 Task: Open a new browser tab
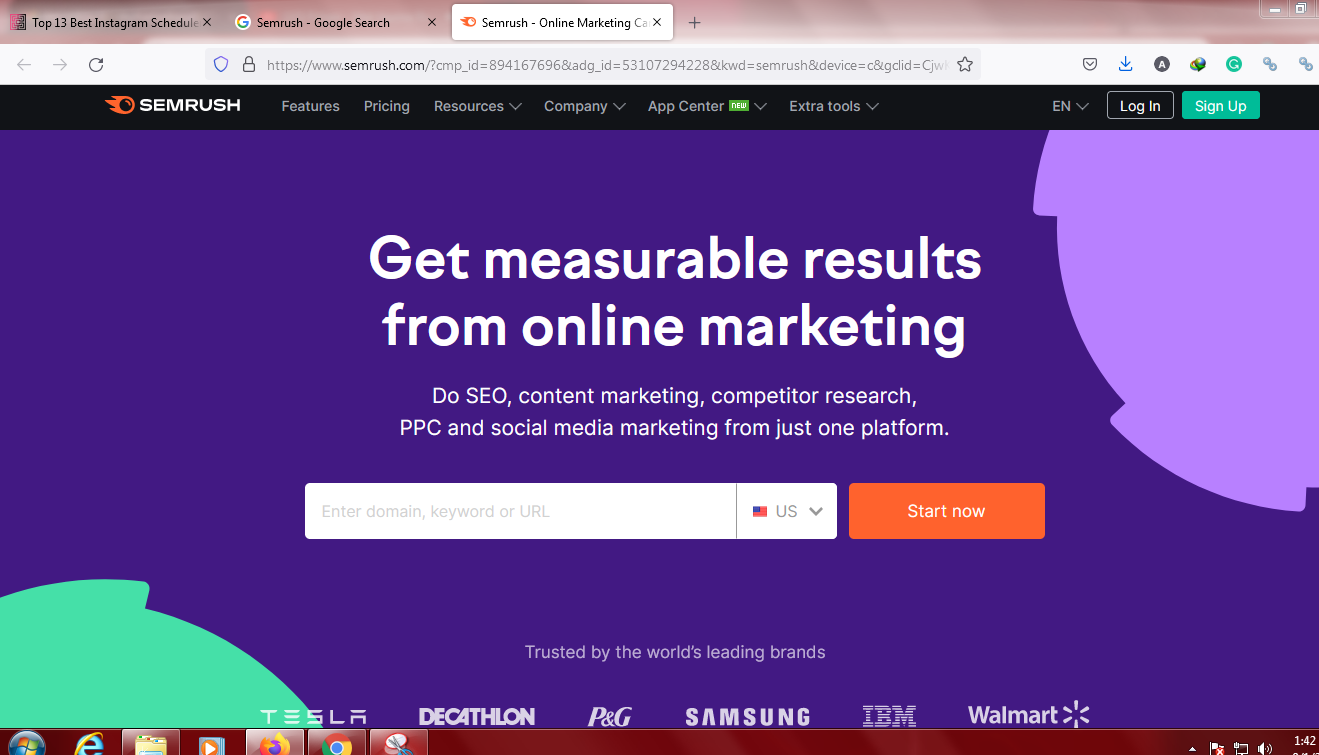pos(695,22)
